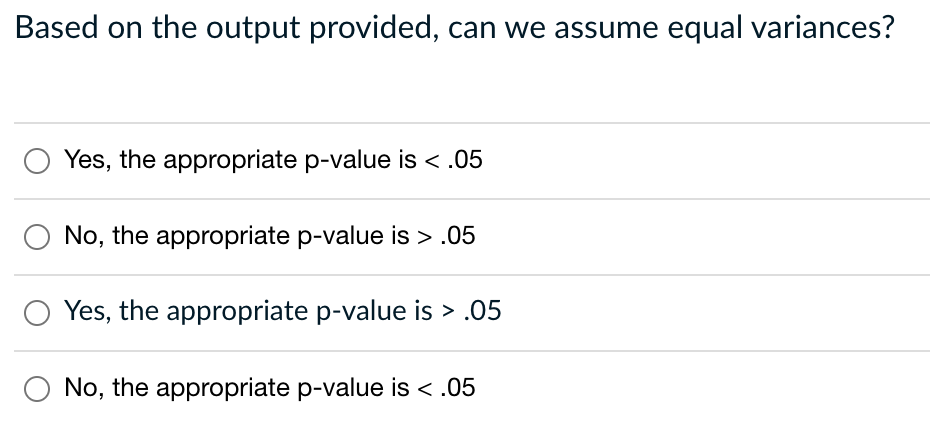This screenshot has width=930, height=438.
Task: Click the question text about equal variances
Action: click(454, 28)
